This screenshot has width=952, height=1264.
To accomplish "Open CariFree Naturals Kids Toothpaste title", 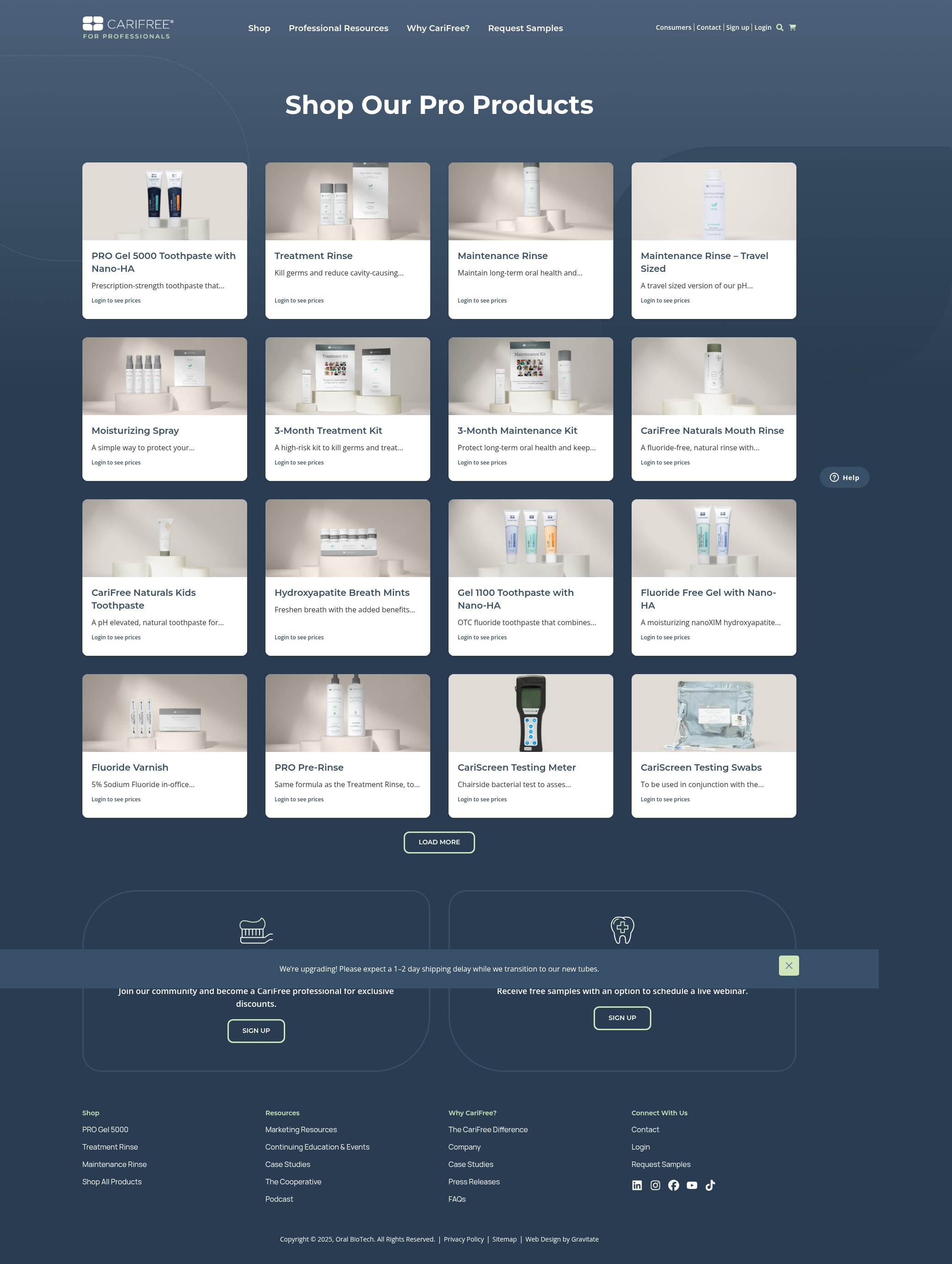I will pos(143,599).
